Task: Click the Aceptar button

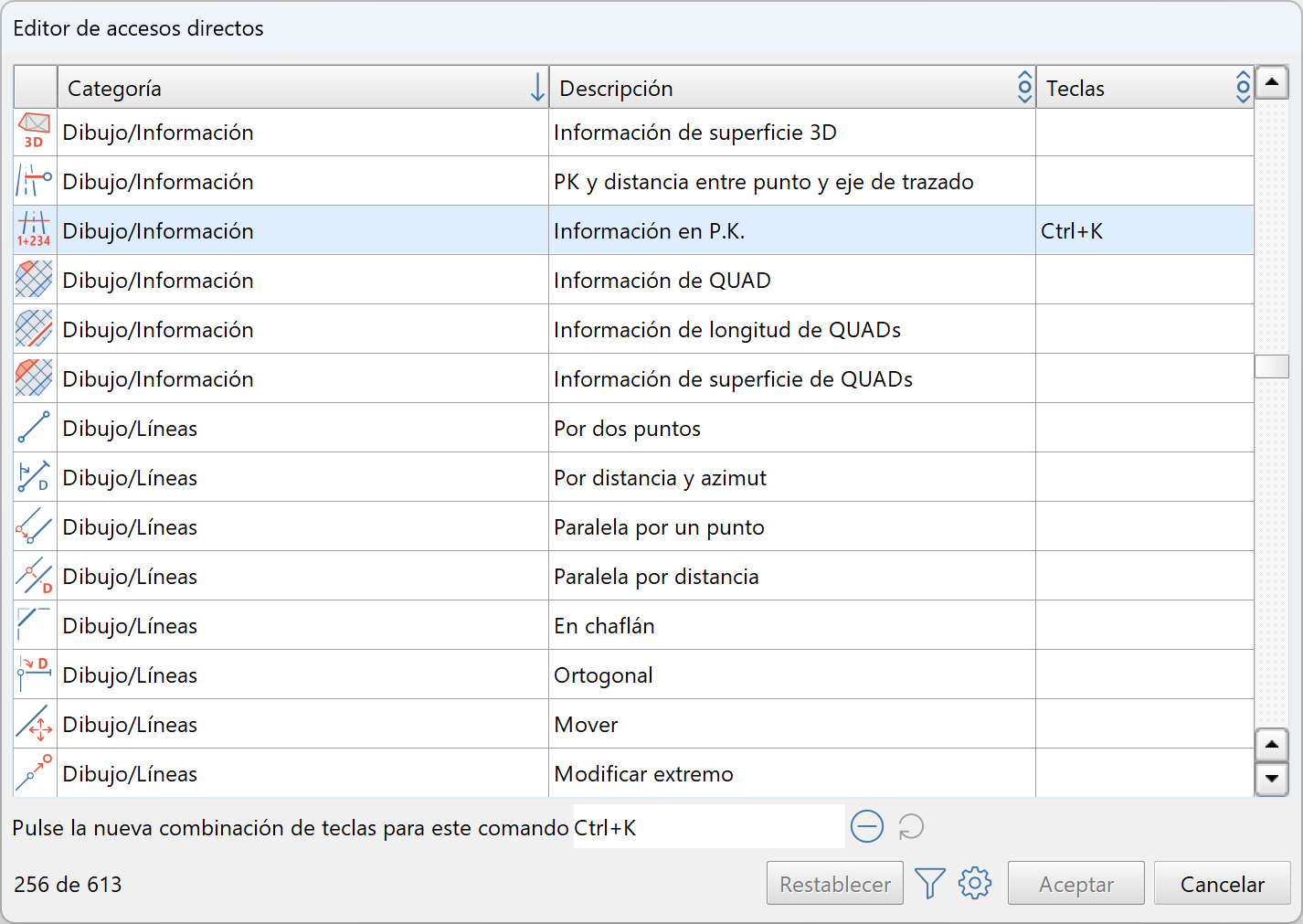Action: click(1076, 884)
